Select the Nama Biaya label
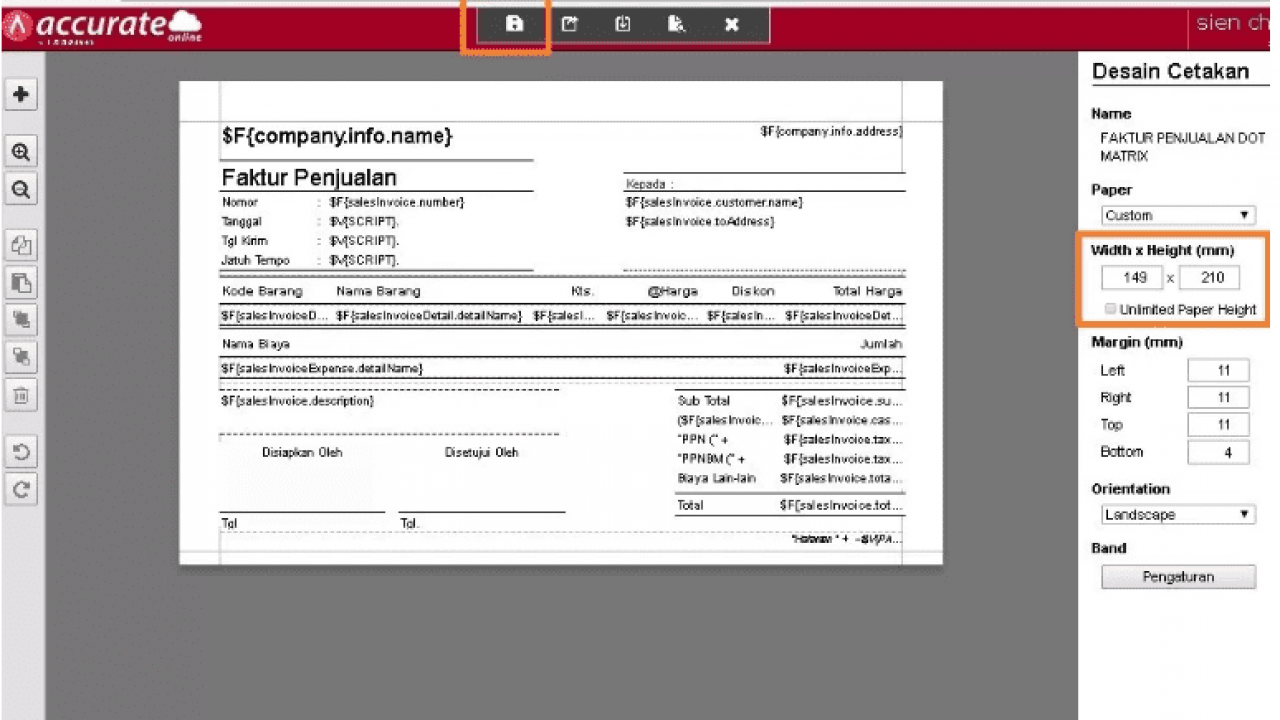This screenshot has height=720, width=1280. click(x=256, y=344)
